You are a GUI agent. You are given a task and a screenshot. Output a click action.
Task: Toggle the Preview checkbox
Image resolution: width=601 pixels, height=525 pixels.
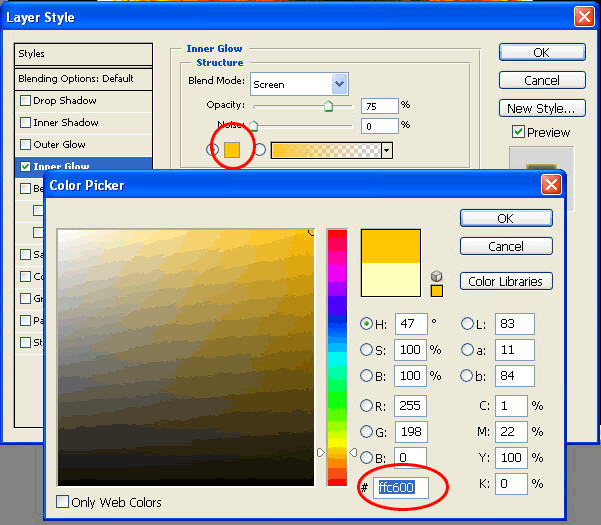518,132
